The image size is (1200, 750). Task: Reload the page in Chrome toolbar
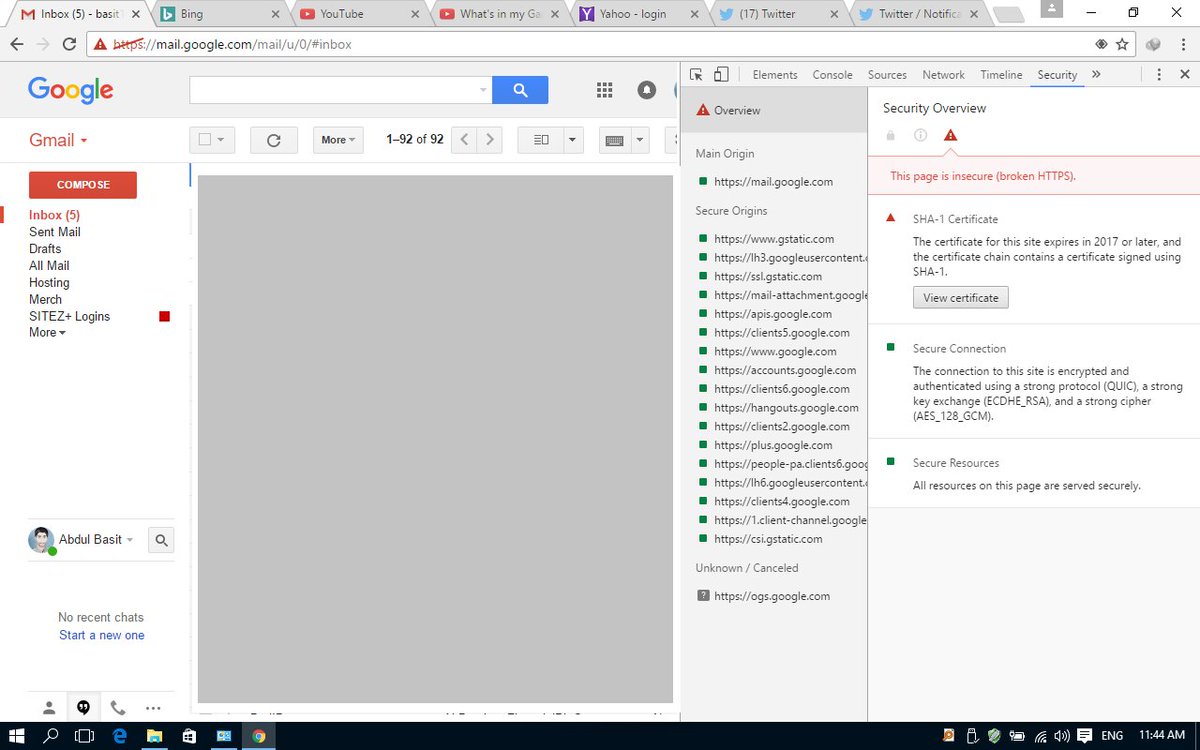click(69, 44)
